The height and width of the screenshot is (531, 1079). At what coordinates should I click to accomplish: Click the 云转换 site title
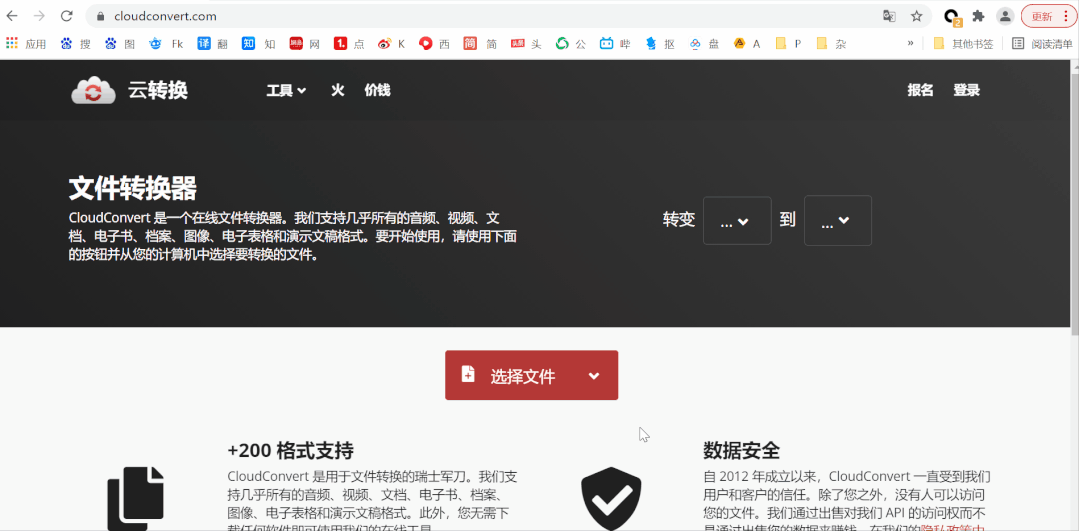click(158, 90)
